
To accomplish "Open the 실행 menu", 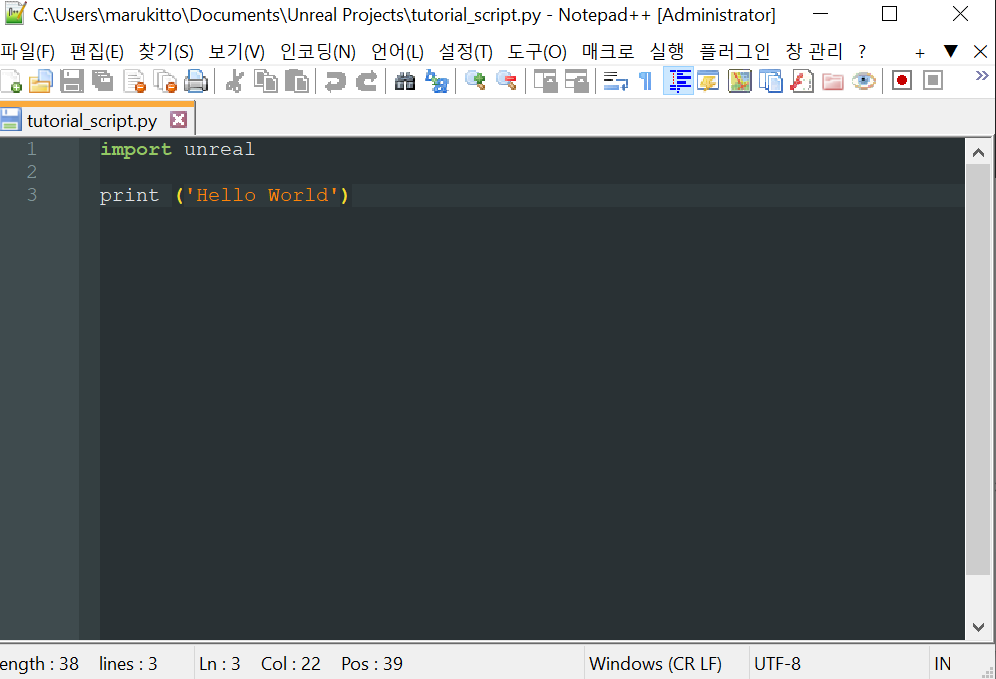I will [666, 51].
